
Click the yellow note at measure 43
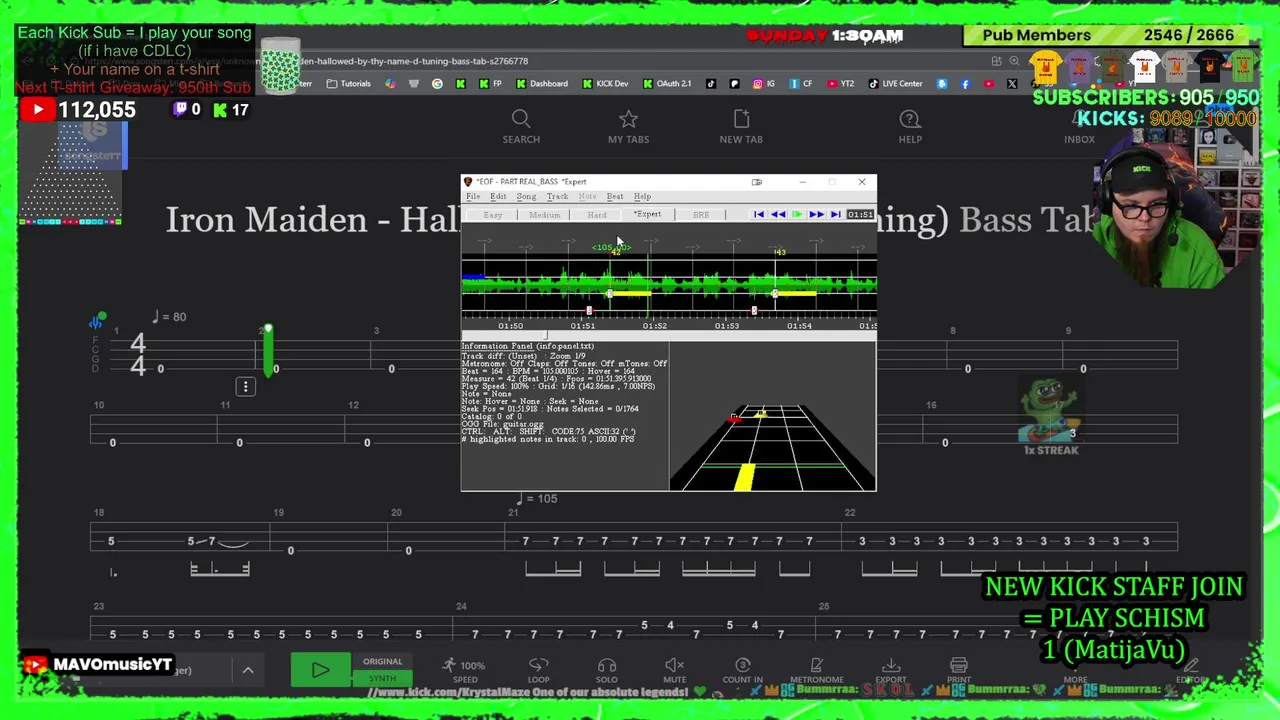tap(796, 293)
